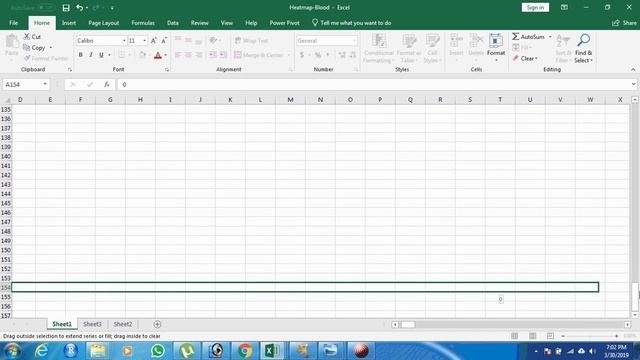Apply the red font color A
The width and height of the screenshot is (640, 360).
point(158,55)
